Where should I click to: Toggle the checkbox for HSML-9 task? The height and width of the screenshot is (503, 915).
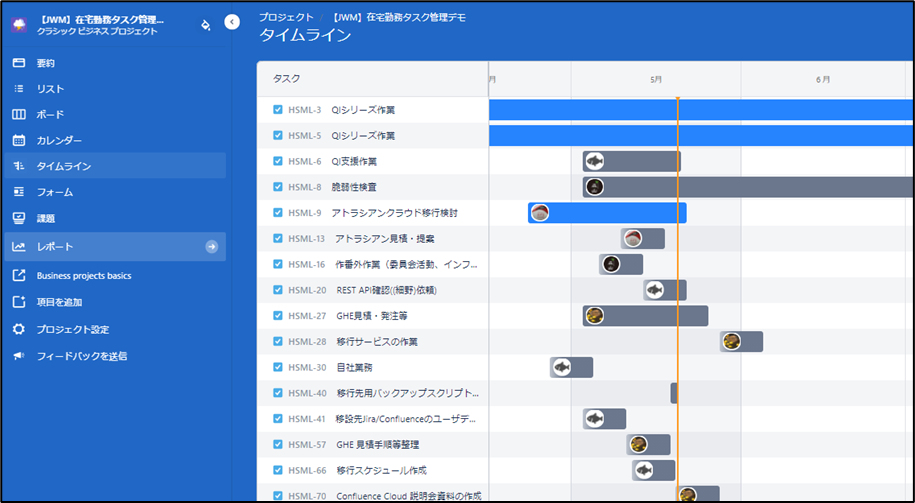(x=278, y=213)
